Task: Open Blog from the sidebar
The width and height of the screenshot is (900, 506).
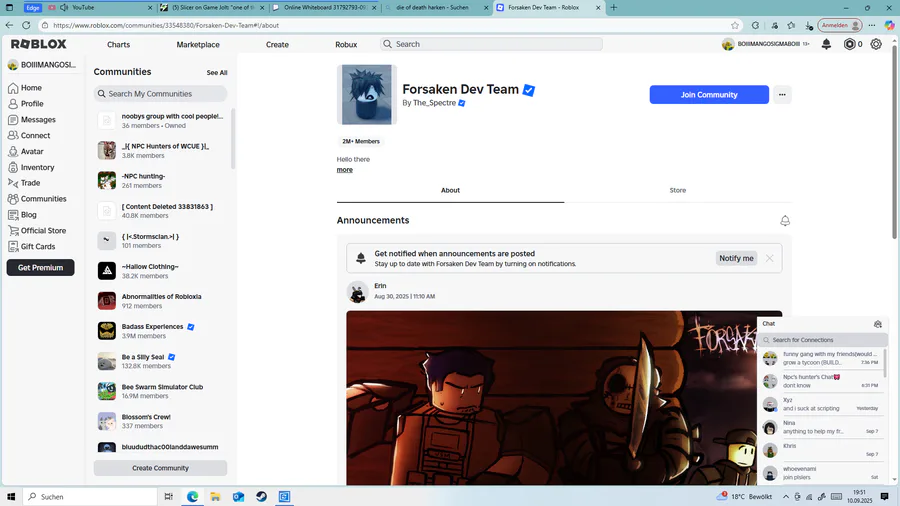Action: pos(28,215)
